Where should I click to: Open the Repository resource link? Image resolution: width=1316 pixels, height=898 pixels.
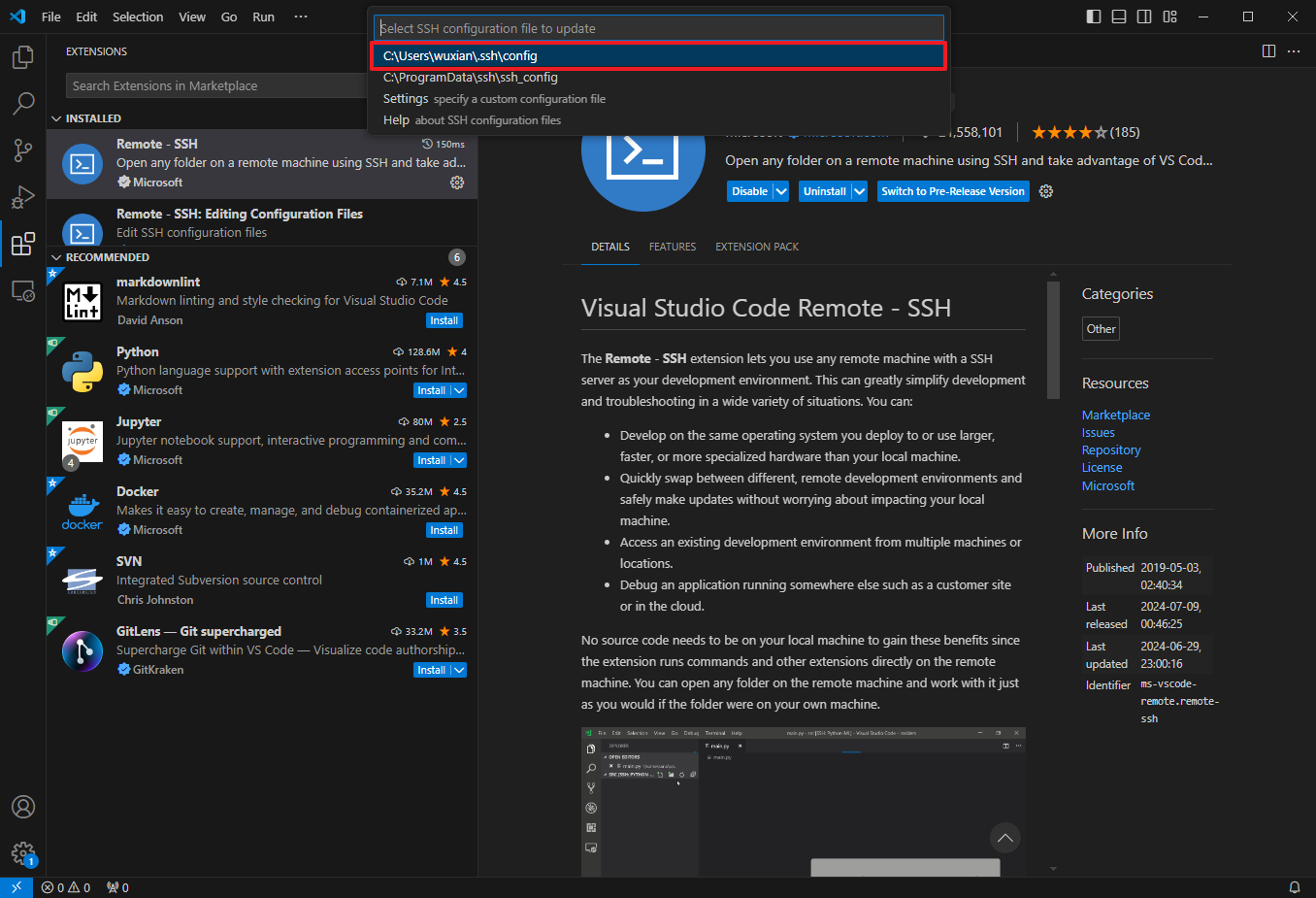coord(1111,450)
